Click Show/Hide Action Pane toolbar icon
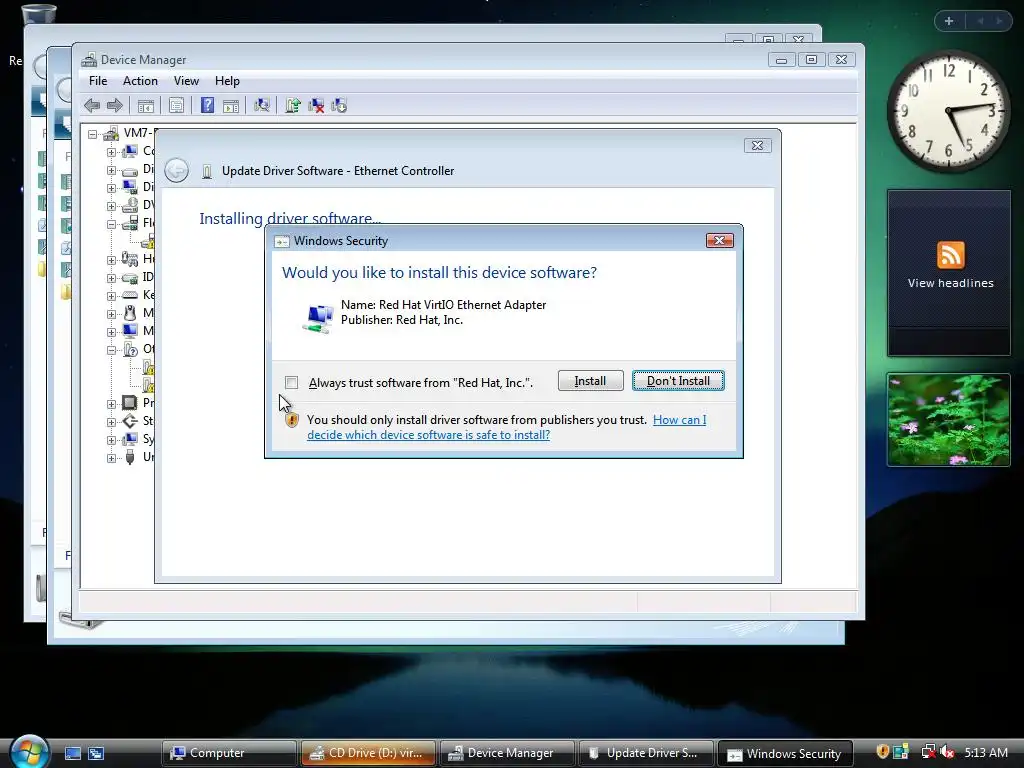The height and width of the screenshot is (768, 1024). click(231, 105)
